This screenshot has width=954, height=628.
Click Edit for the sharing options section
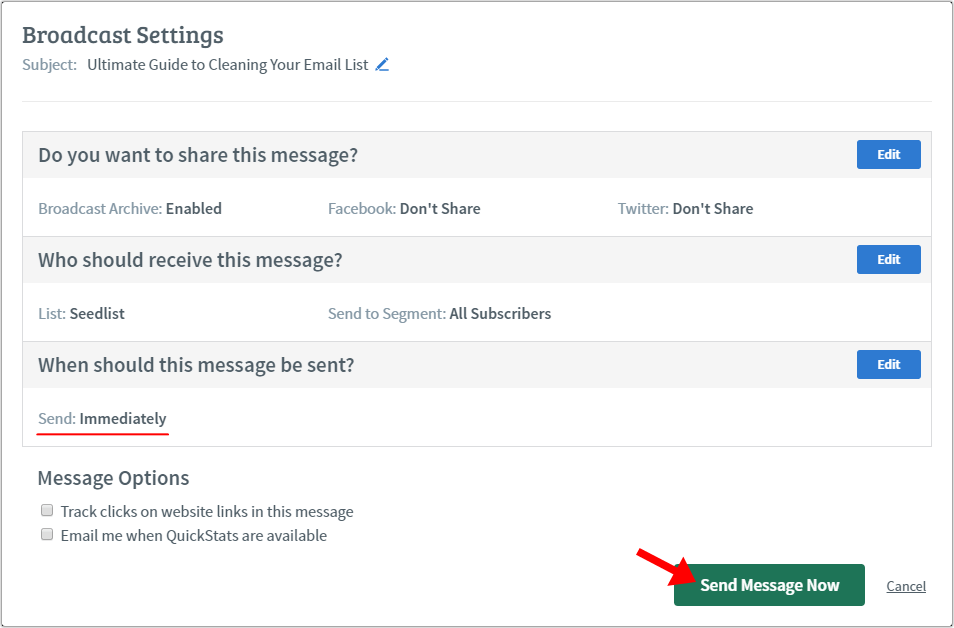887,154
